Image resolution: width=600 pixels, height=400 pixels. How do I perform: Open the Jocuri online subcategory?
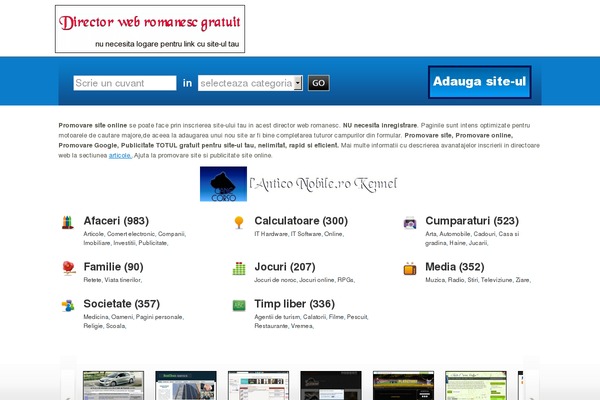[316, 280]
